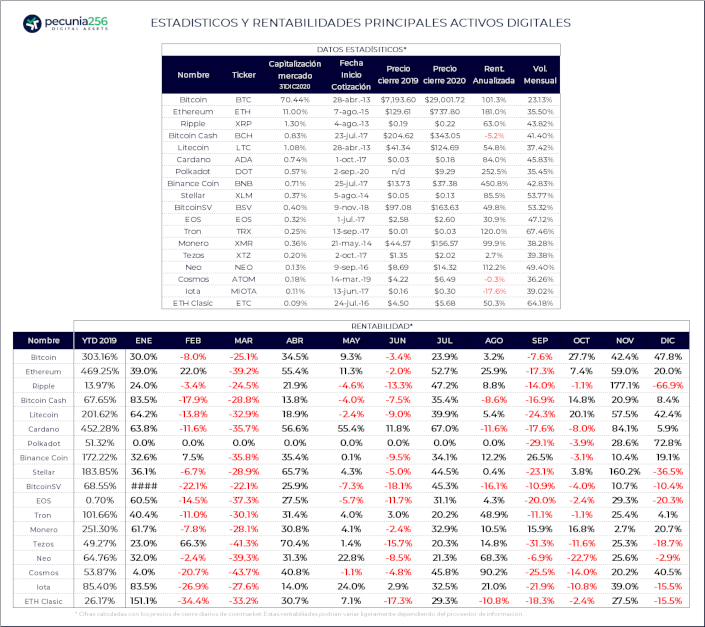Viewport: 705px width, 627px height.
Task: Select the 'BNB' ticker cell
Action: click(243, 183)
